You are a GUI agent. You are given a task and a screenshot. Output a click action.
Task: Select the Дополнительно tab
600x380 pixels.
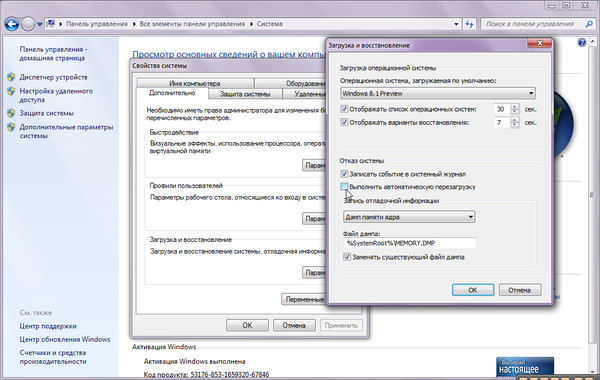(x=172, y=93)
